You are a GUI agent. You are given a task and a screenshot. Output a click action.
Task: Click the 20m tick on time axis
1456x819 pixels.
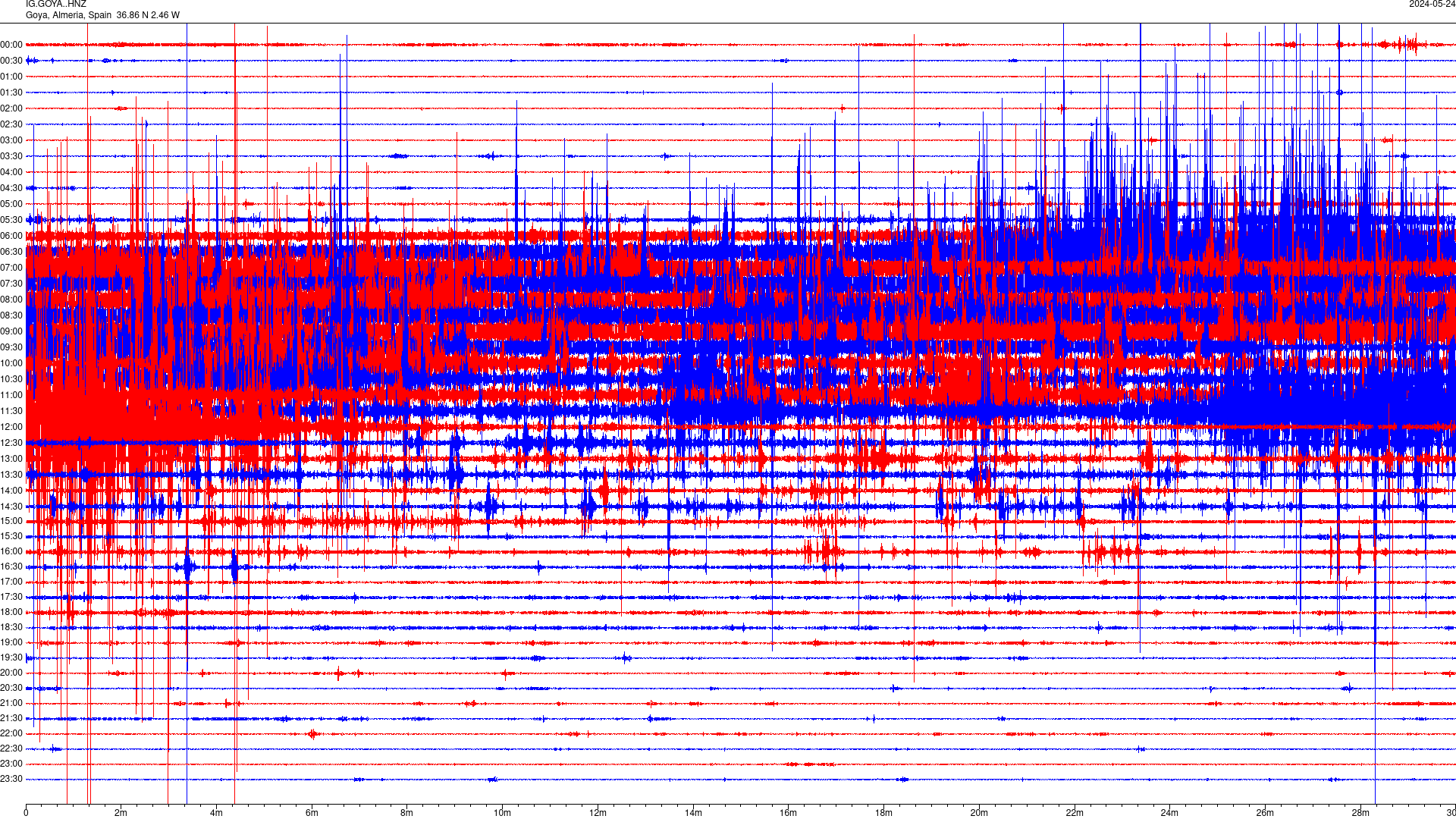[979, 813]
